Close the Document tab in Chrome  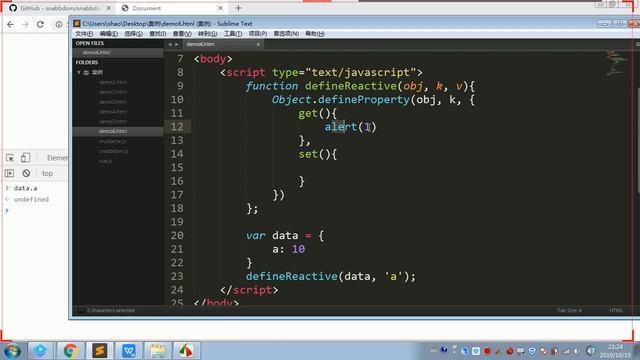point(220,8)
